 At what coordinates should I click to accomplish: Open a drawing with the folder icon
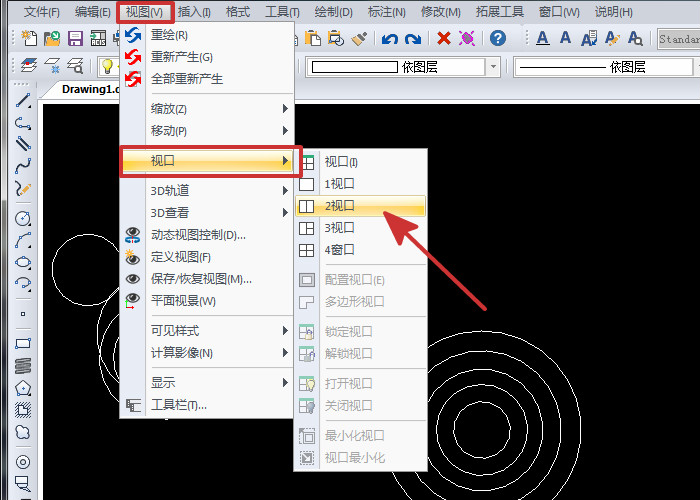52,38
